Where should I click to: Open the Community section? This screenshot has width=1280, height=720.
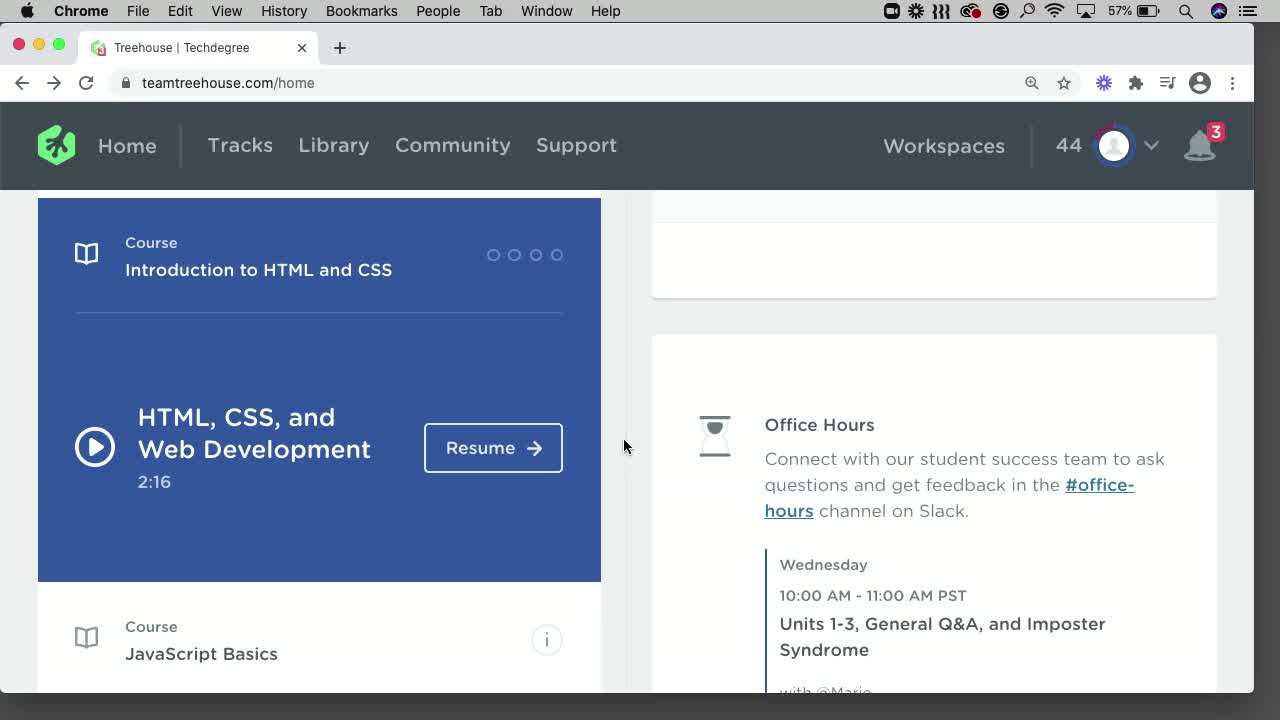[452, 145]
